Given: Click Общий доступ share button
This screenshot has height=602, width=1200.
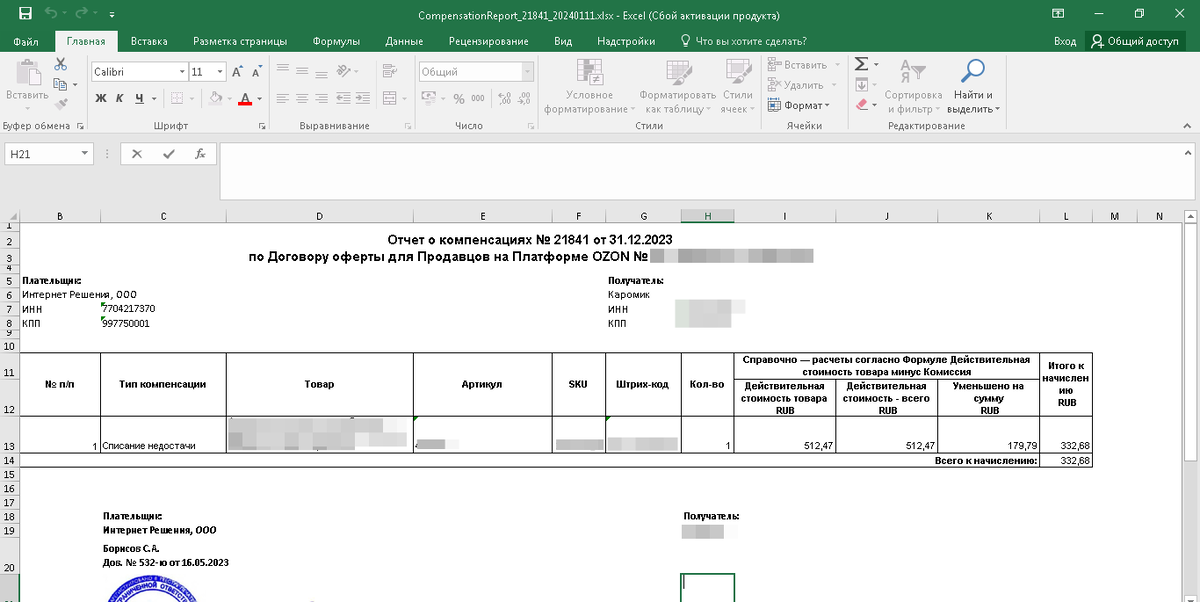Looking at the screenshot, I should [x=1136, y=41].
